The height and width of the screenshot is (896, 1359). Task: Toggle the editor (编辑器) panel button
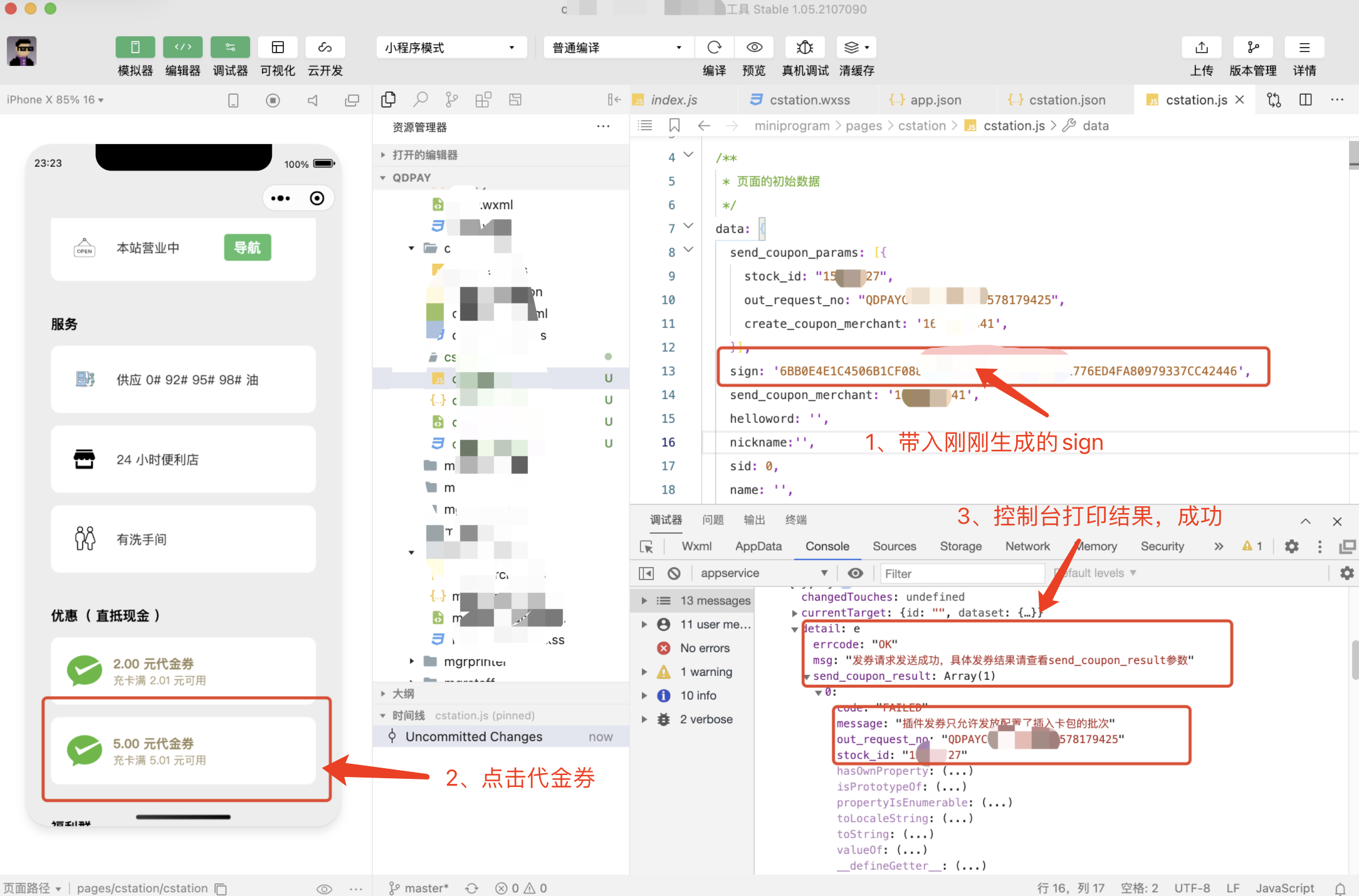182,48
